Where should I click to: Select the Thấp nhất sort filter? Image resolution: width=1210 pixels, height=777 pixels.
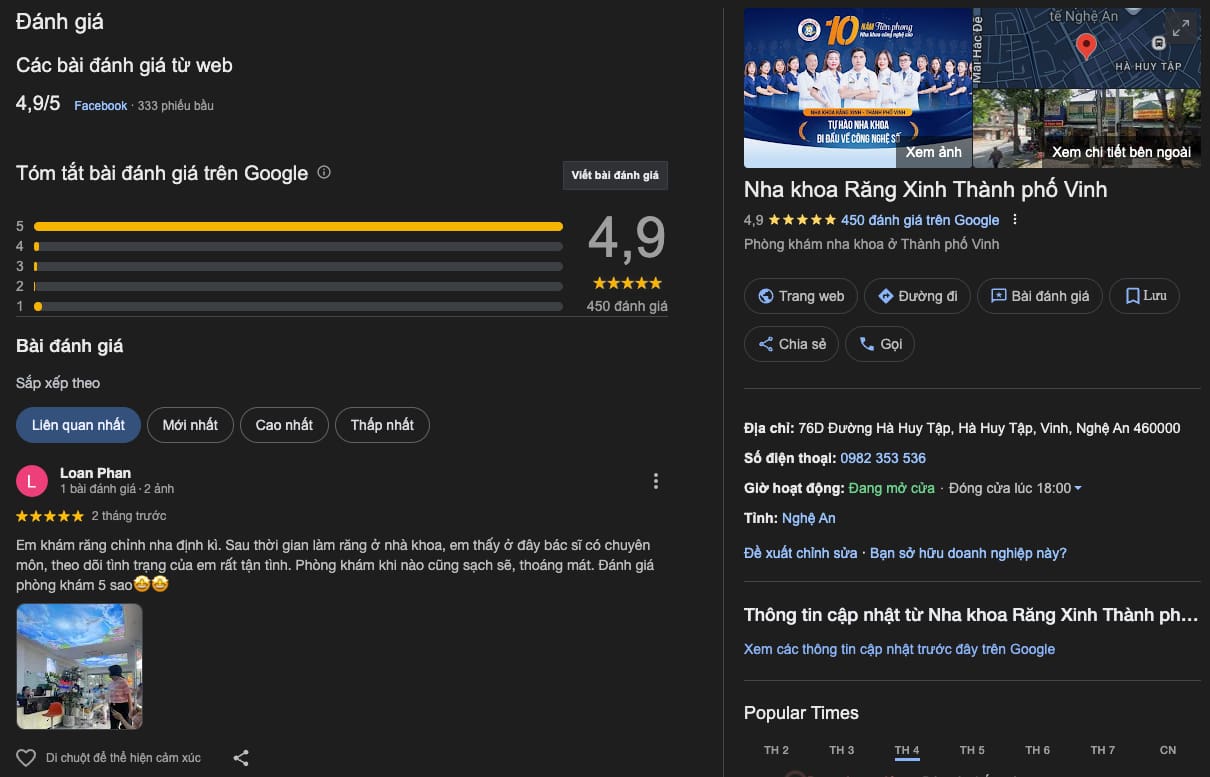pyautogui.click(x=382, y=425)
